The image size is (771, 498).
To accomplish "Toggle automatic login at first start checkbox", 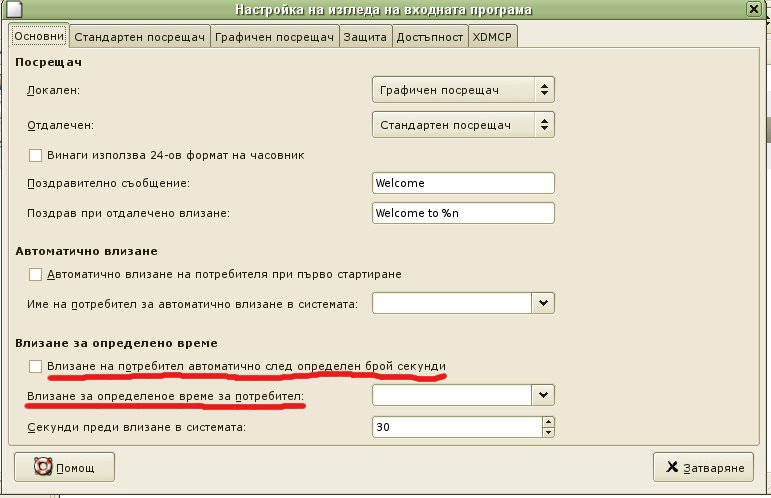I will pos(36,274).
